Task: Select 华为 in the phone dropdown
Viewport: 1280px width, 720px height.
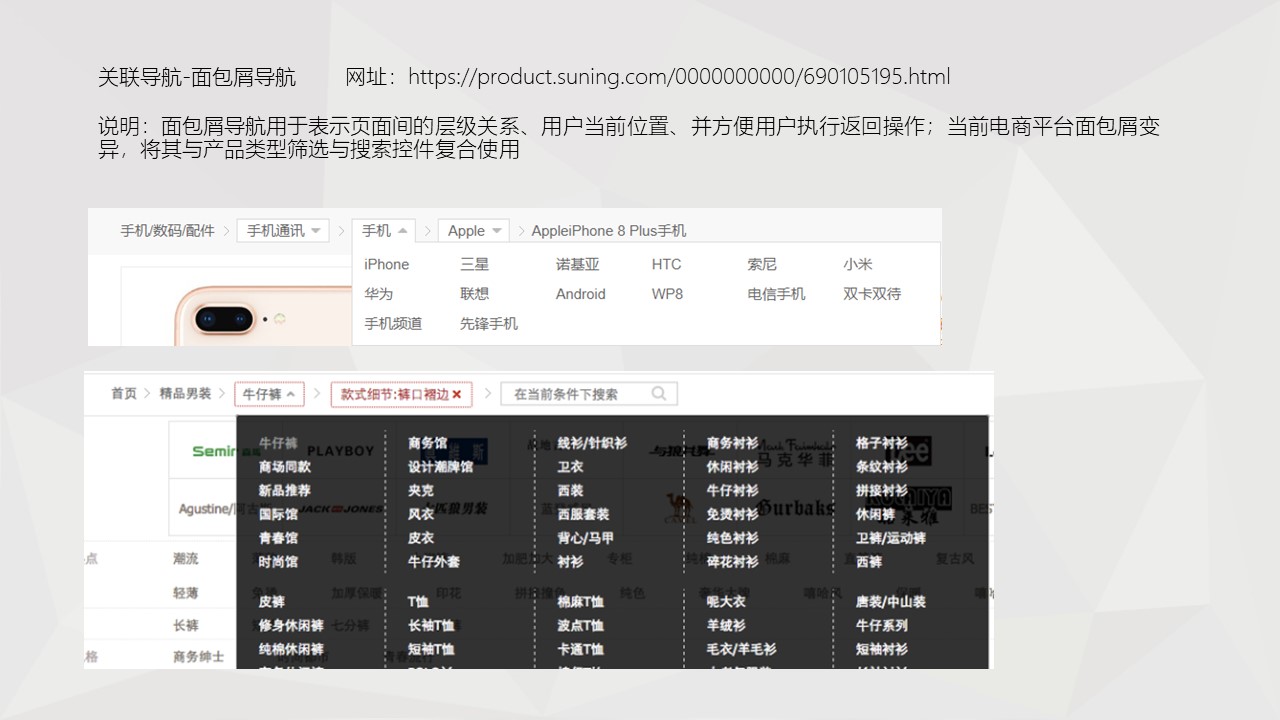Action: pos(378,294)
